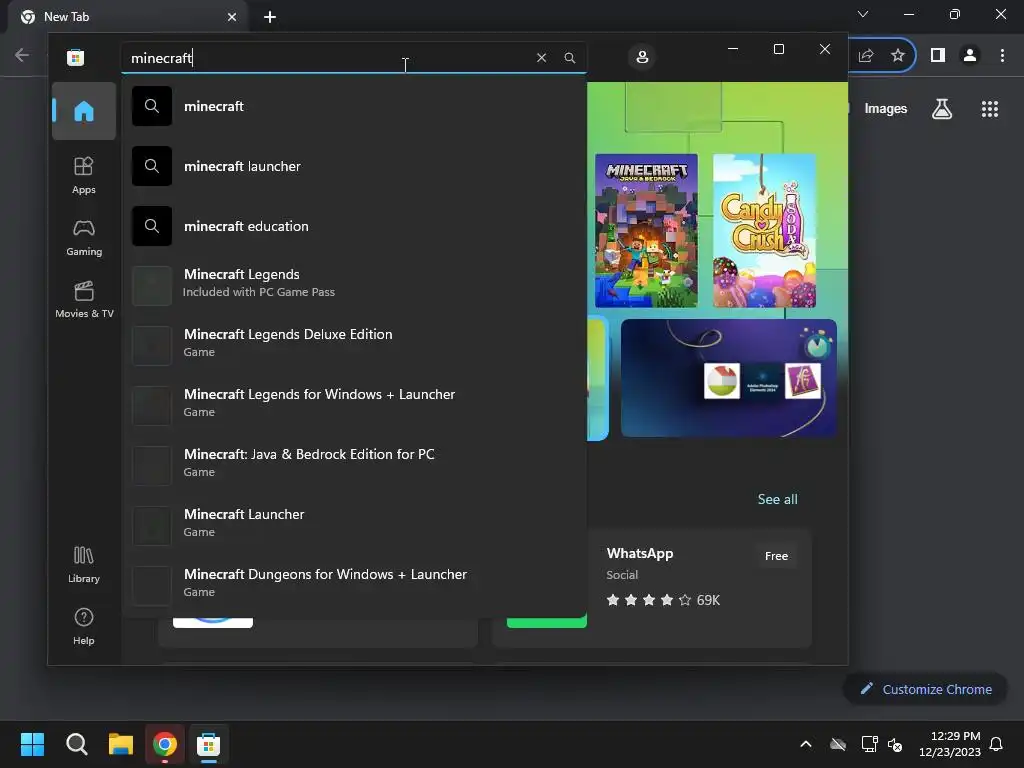Open the Minecraft Java & Bedrock thumbnail
1024x768 pixels.
click(x=646, y=231)
